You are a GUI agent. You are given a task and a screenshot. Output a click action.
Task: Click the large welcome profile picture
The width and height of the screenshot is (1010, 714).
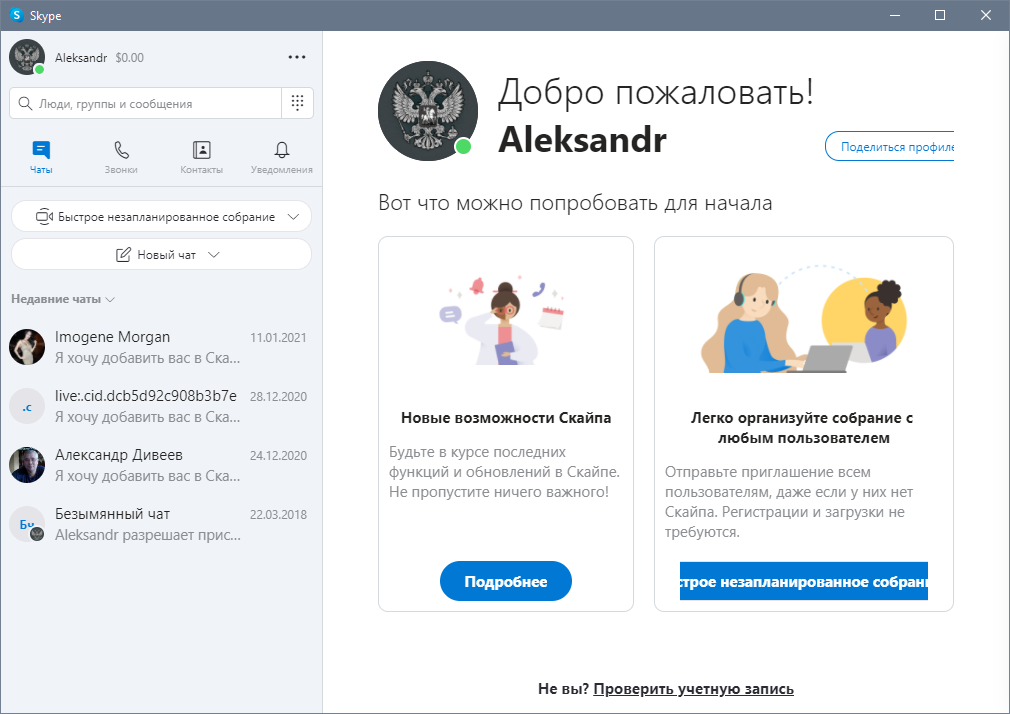[x=428, y=111]
